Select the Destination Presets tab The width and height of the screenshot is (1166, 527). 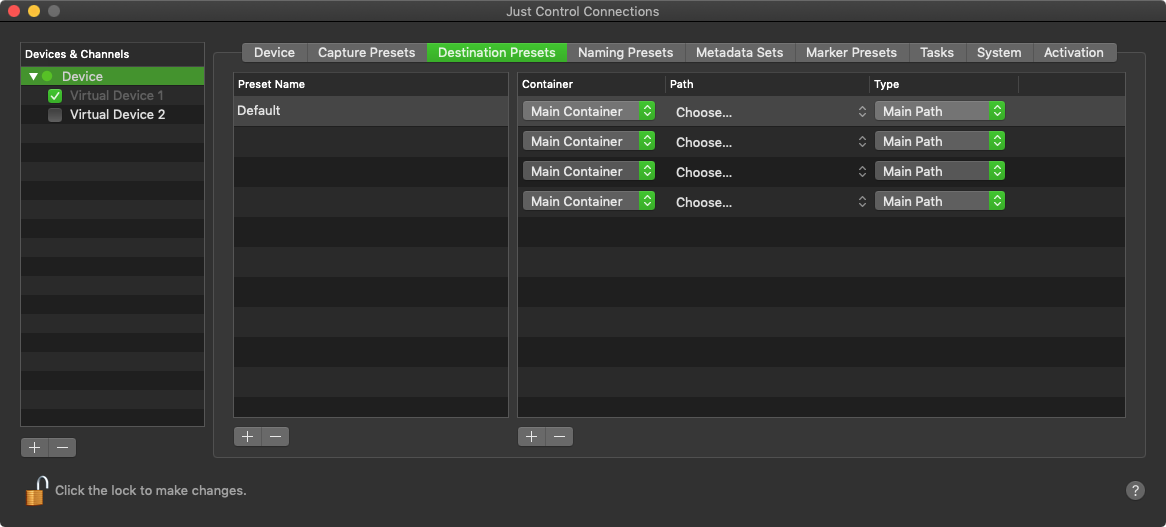[x=497, y=53]
